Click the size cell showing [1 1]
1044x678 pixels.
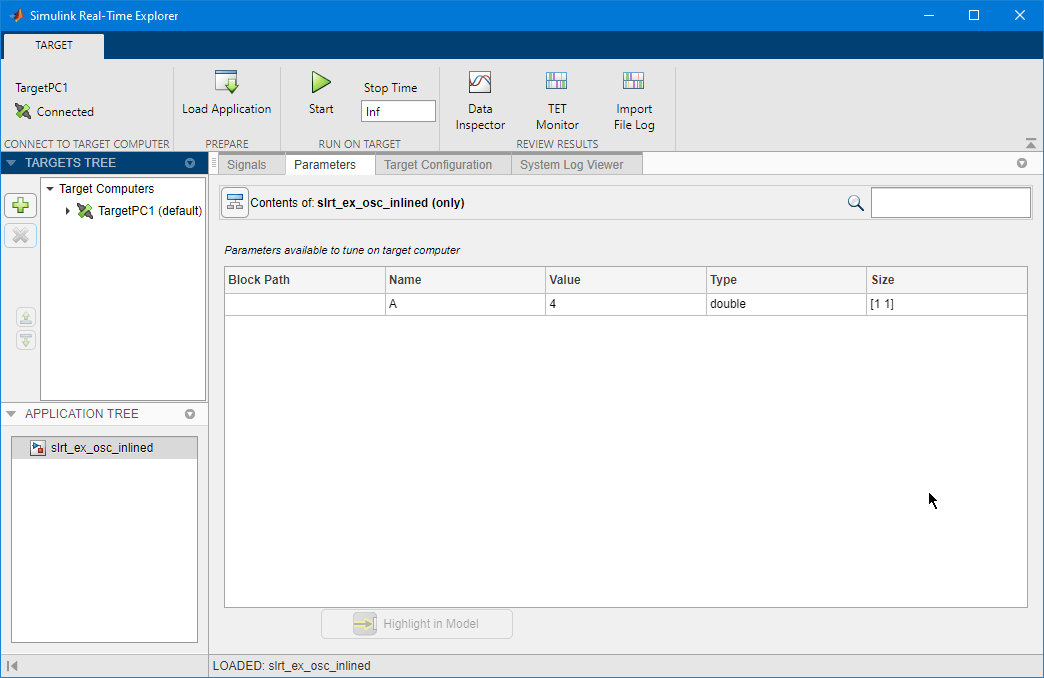(947, 304)
